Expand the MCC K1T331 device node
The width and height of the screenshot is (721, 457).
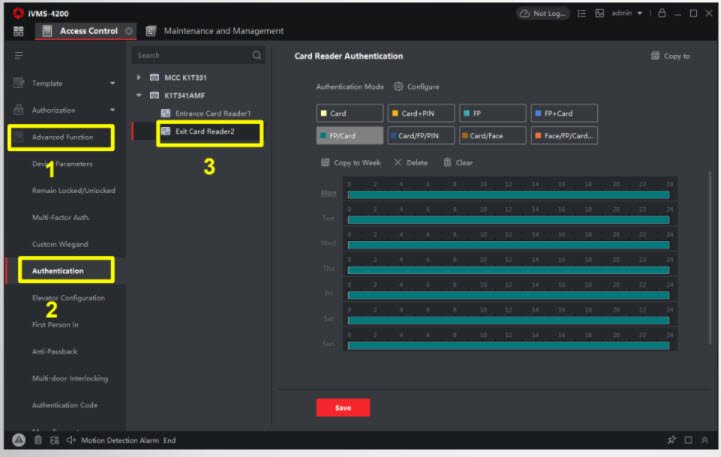[140, 77]
